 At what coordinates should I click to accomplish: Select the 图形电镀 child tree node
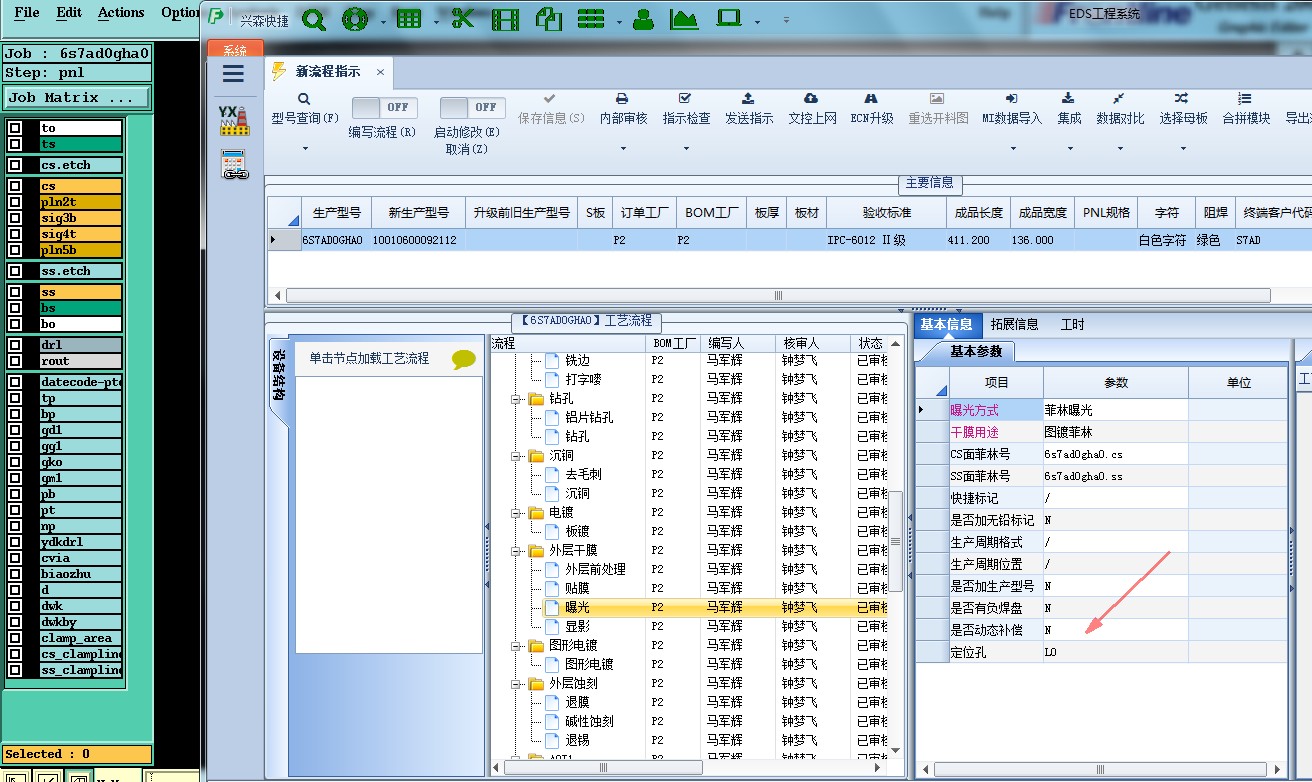click(588, 664)
